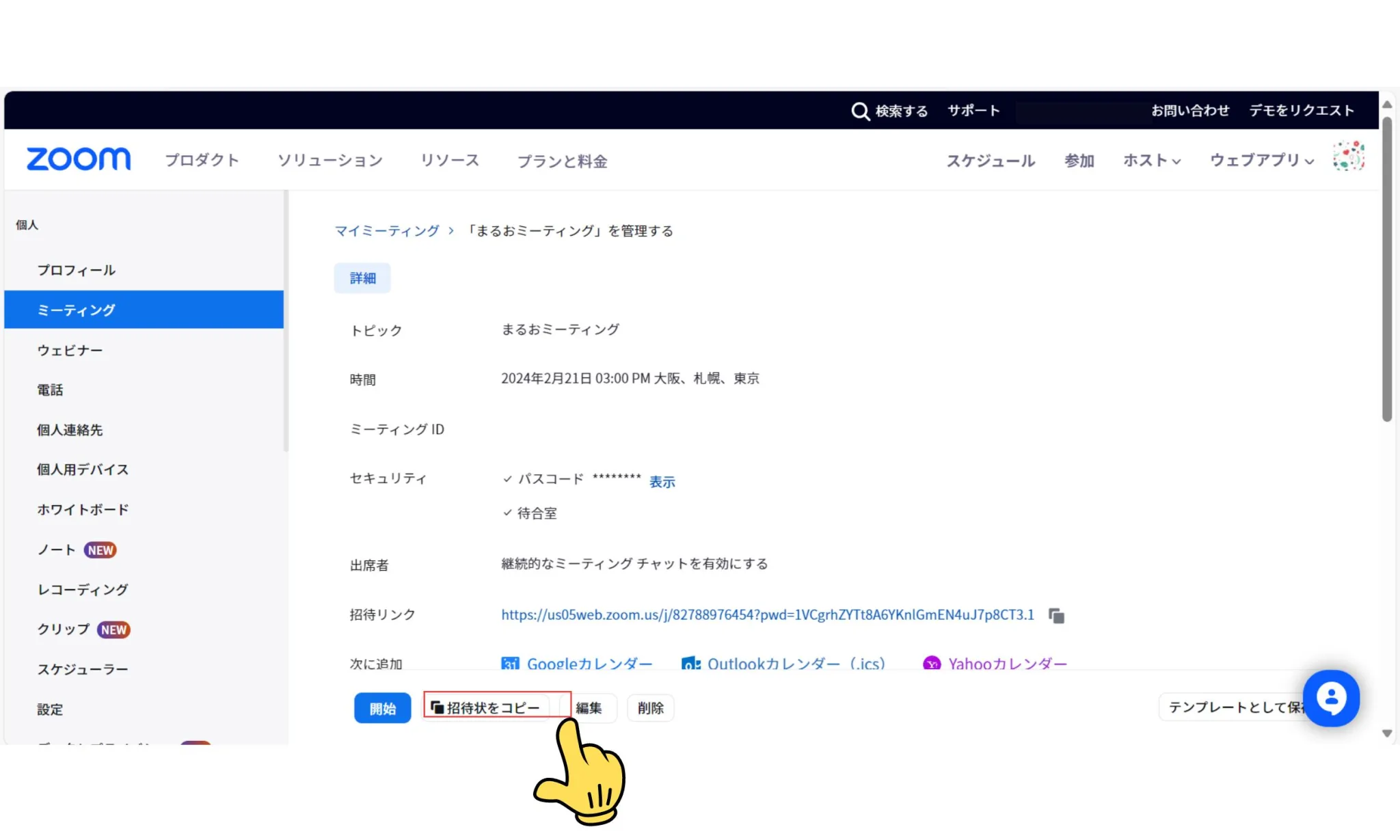Open the chat assistant bubble

[1331, 698]
